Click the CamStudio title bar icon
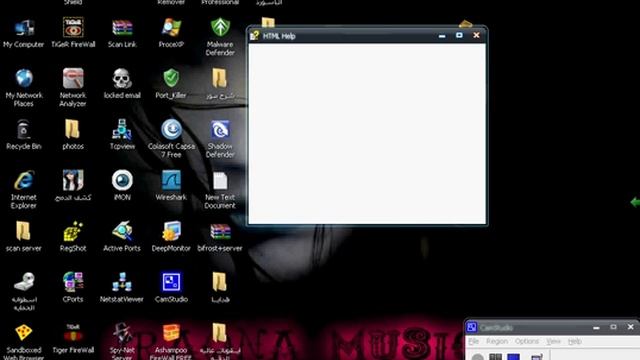Screen dimensions: 640x360 tap(472, 327)
